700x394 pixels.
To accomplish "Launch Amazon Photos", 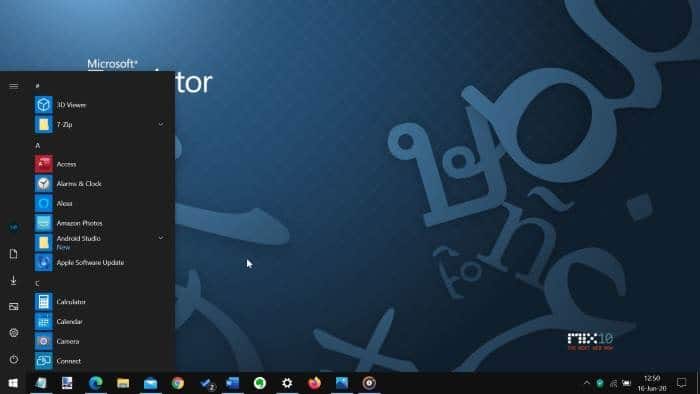I will (x=100, y=223).
